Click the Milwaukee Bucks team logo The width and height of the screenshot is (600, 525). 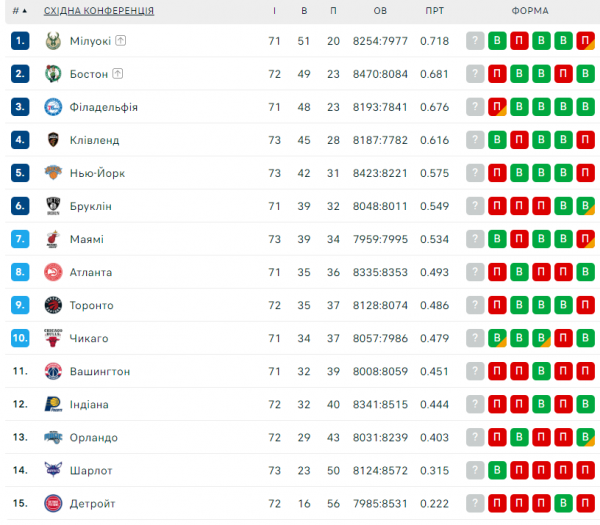(x=53, y=41)
